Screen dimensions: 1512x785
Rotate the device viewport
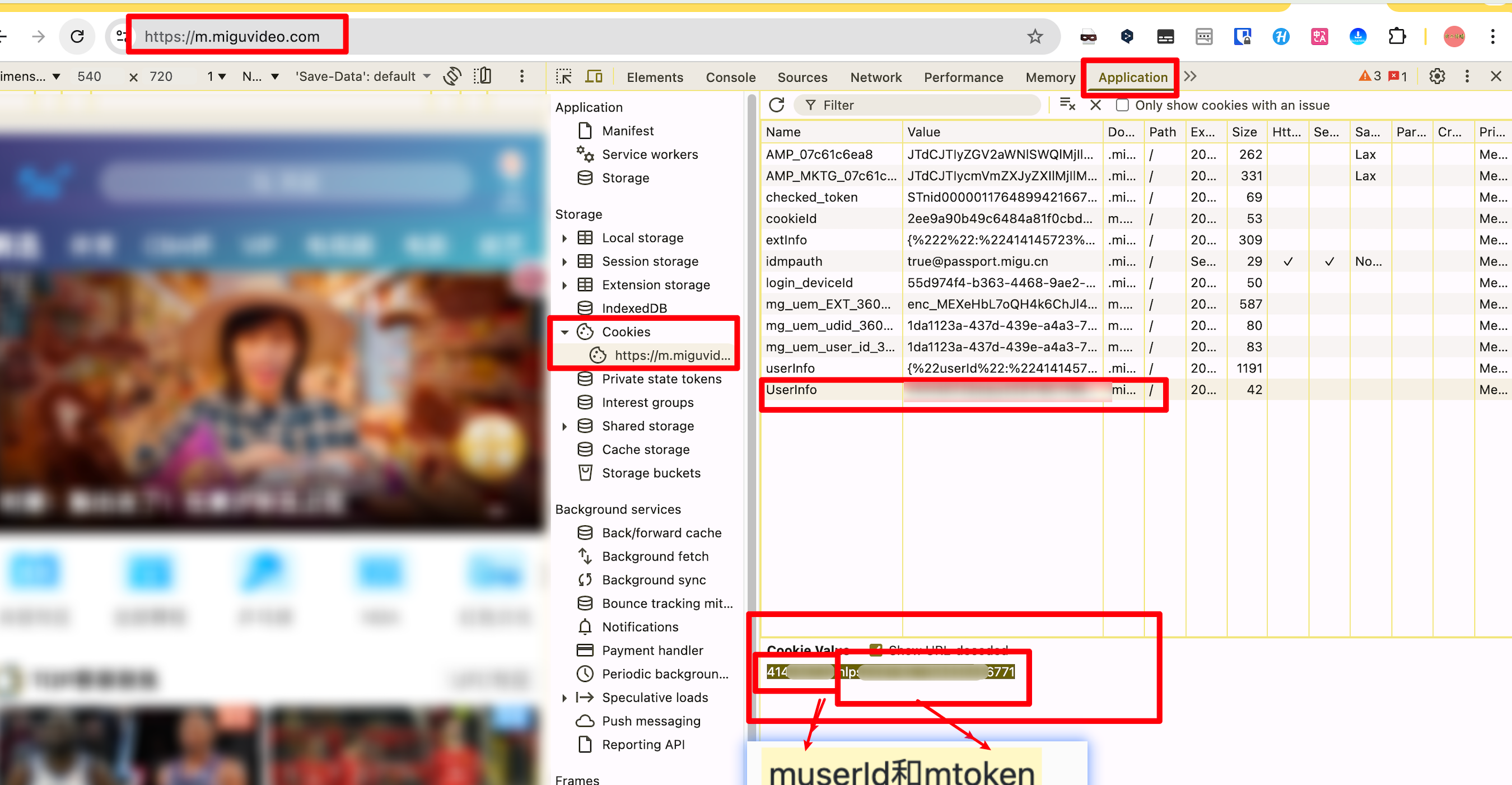point(452,76)
